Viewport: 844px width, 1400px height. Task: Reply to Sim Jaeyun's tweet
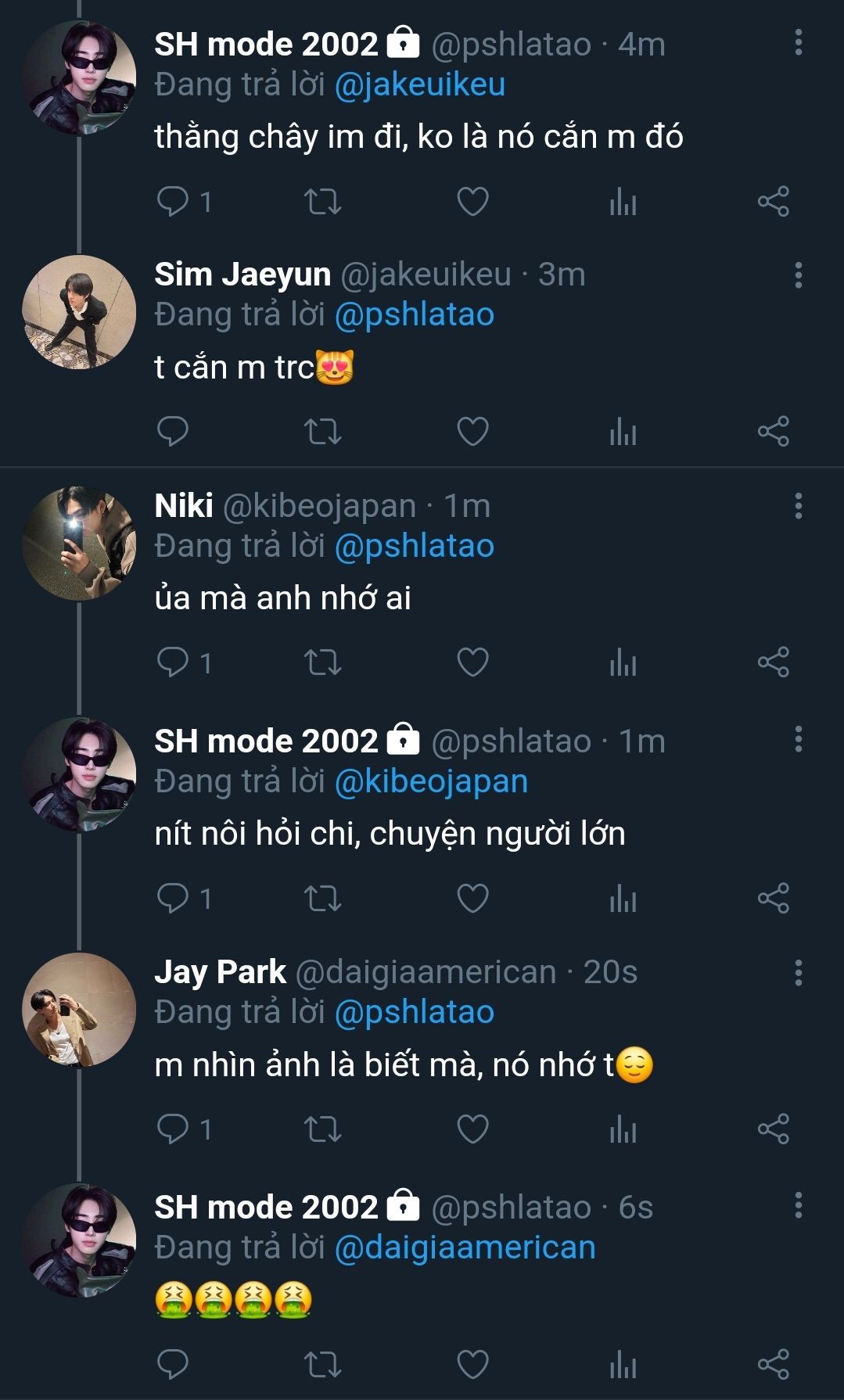pyautogui.click(x=173, y=431)
